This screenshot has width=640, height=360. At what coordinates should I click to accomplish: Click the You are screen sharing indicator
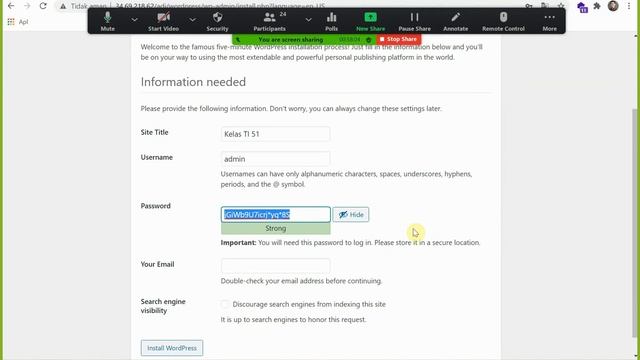[x=291, y=40]
